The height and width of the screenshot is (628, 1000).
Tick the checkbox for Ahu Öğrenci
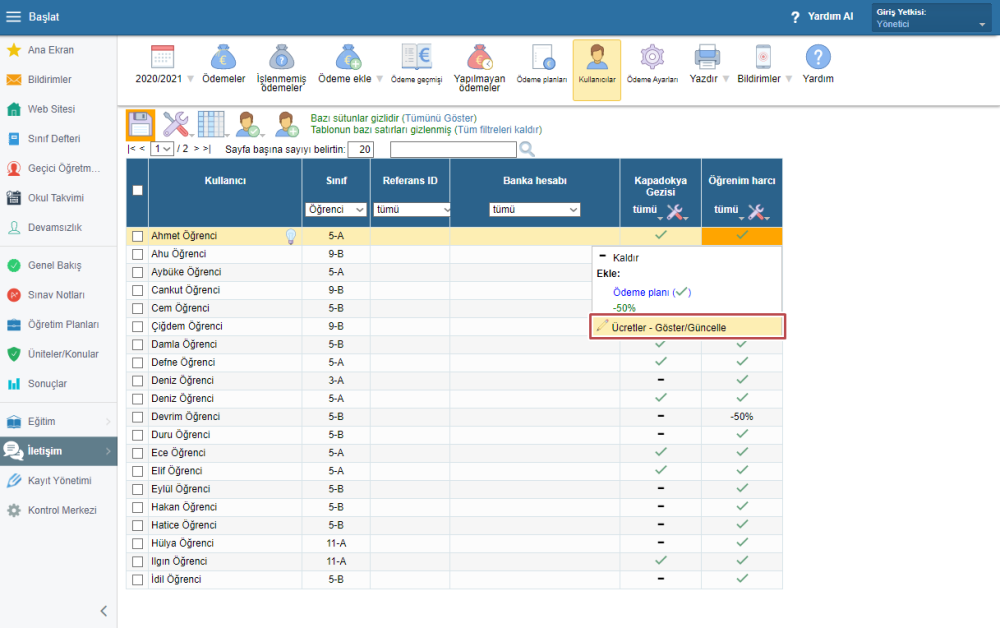point(138,255)
